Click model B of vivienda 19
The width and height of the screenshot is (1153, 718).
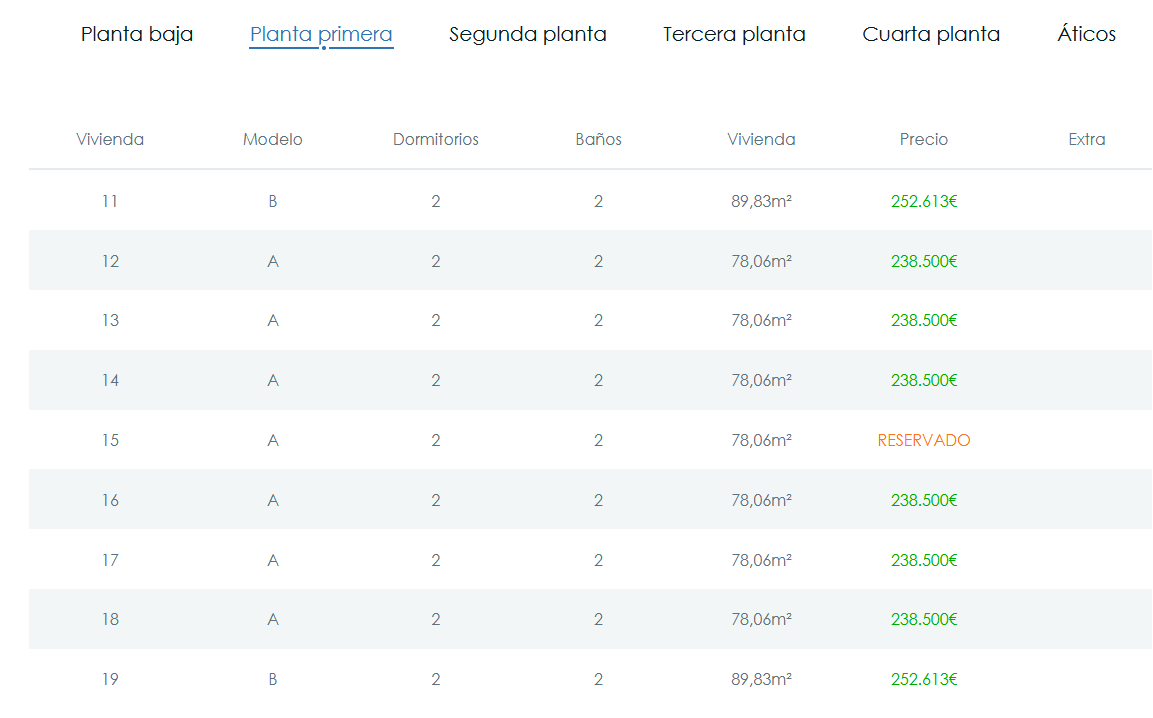pos(273,679)
